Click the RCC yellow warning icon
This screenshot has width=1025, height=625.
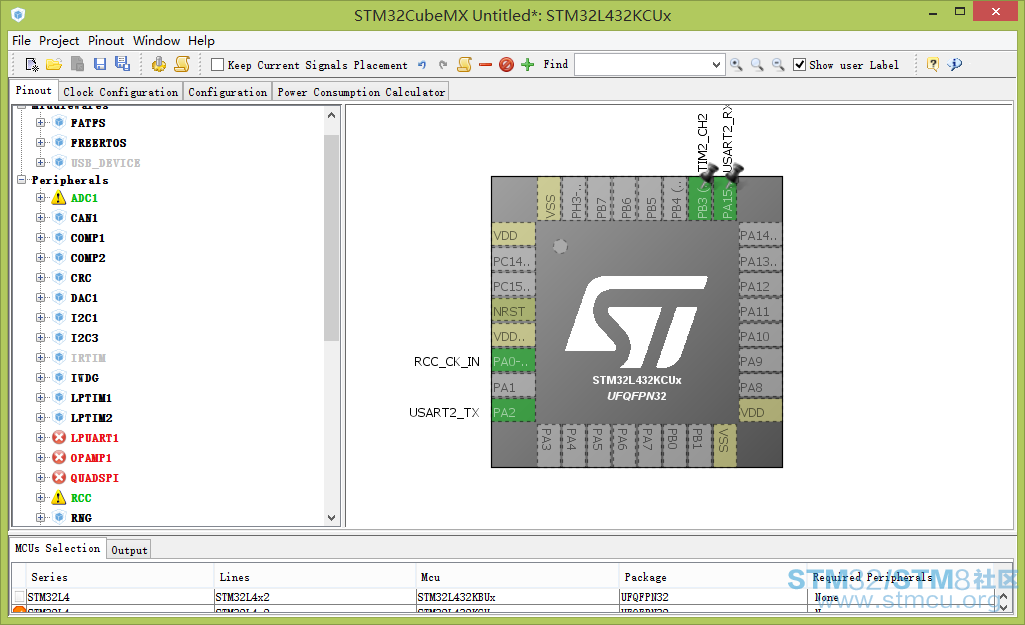pyautogui.click(x=59, y=498)
